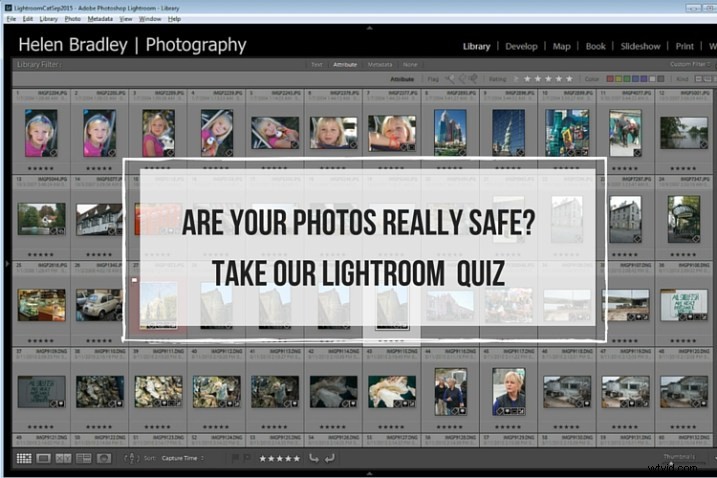This screenshot has height=478, width=717.
Task: Filter by no color label gray swatch
Action: [660, 79]
